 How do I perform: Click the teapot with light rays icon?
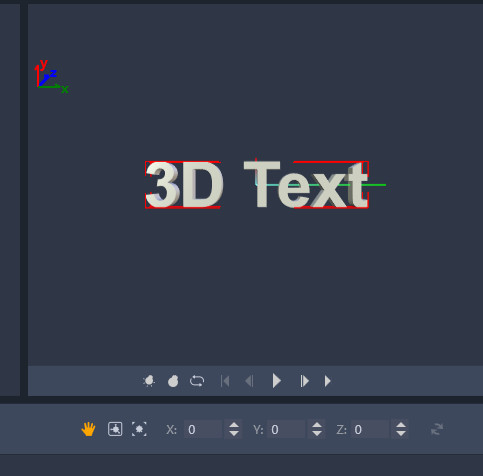(x=149, y=381)
